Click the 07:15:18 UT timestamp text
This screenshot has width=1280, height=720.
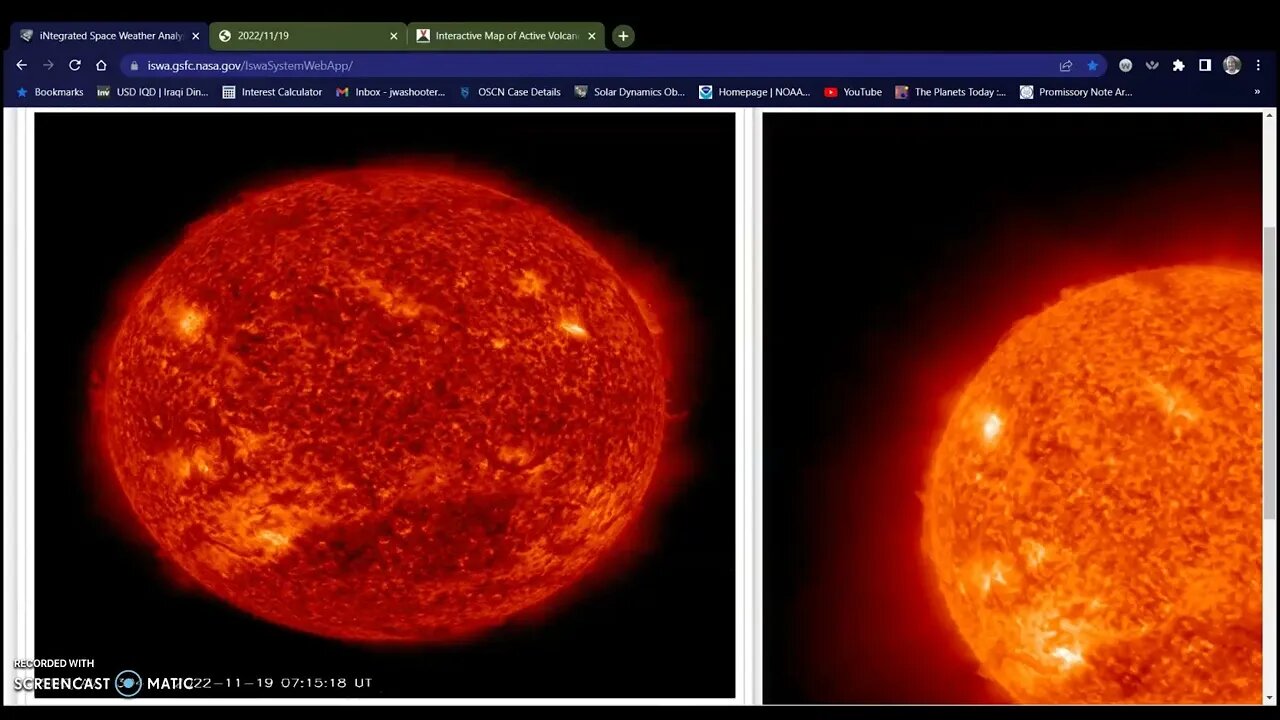pyautogui.click(x=326, y=683)
